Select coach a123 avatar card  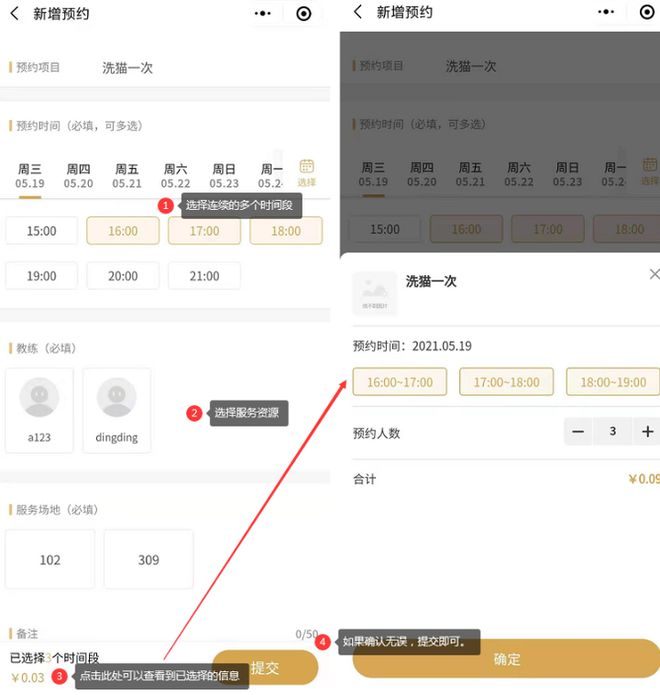click(39, 410)
